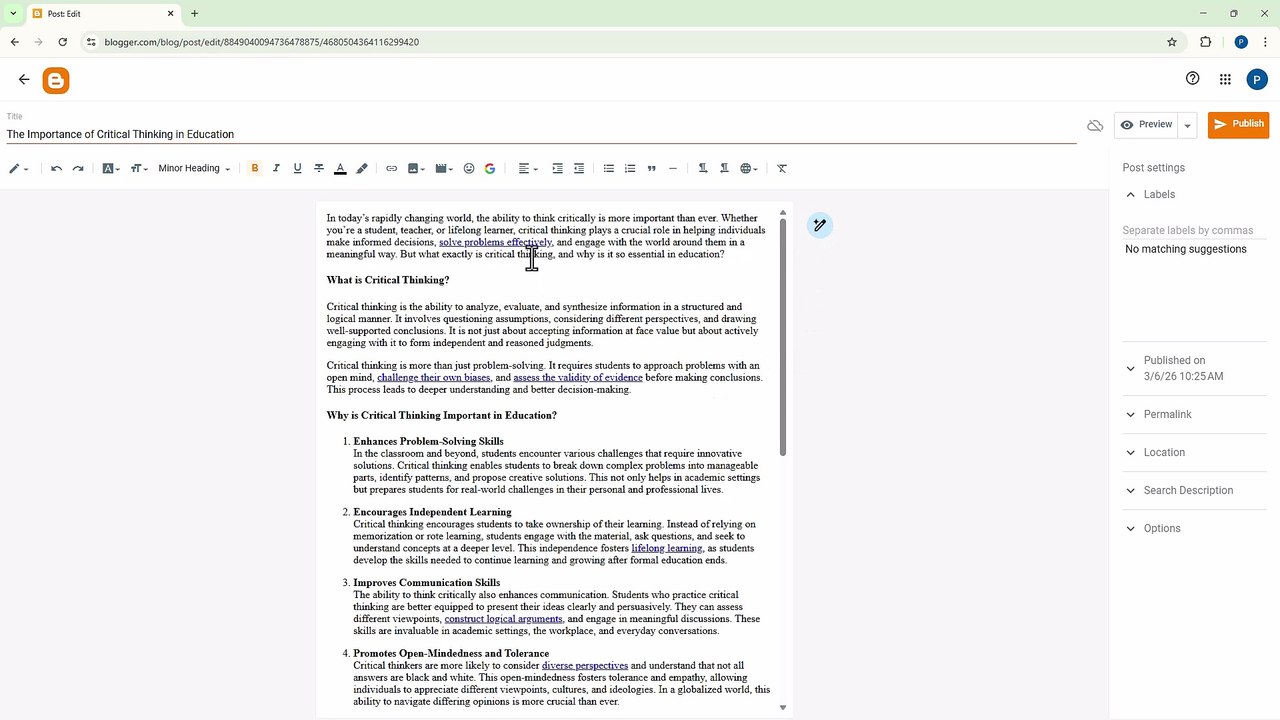Toggle italic formatting
Image resolution: width=1280 pixels, height=720 pixels.
[x=276, y=168]
